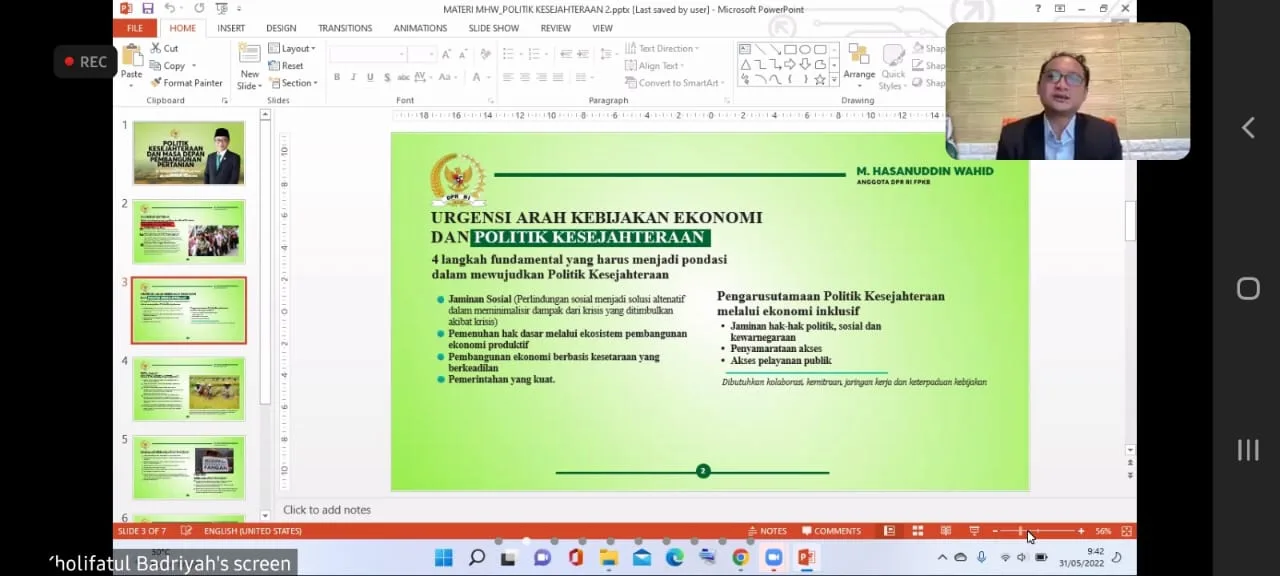Click Increase Font Size button
Image resolution: width=1280 pixels, height=576 pixels.
tap(448, 54)
